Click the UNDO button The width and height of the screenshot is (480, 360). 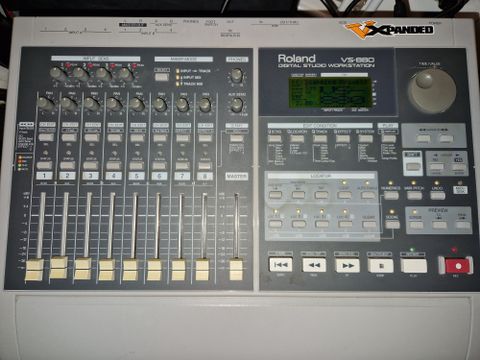(437, 195)
